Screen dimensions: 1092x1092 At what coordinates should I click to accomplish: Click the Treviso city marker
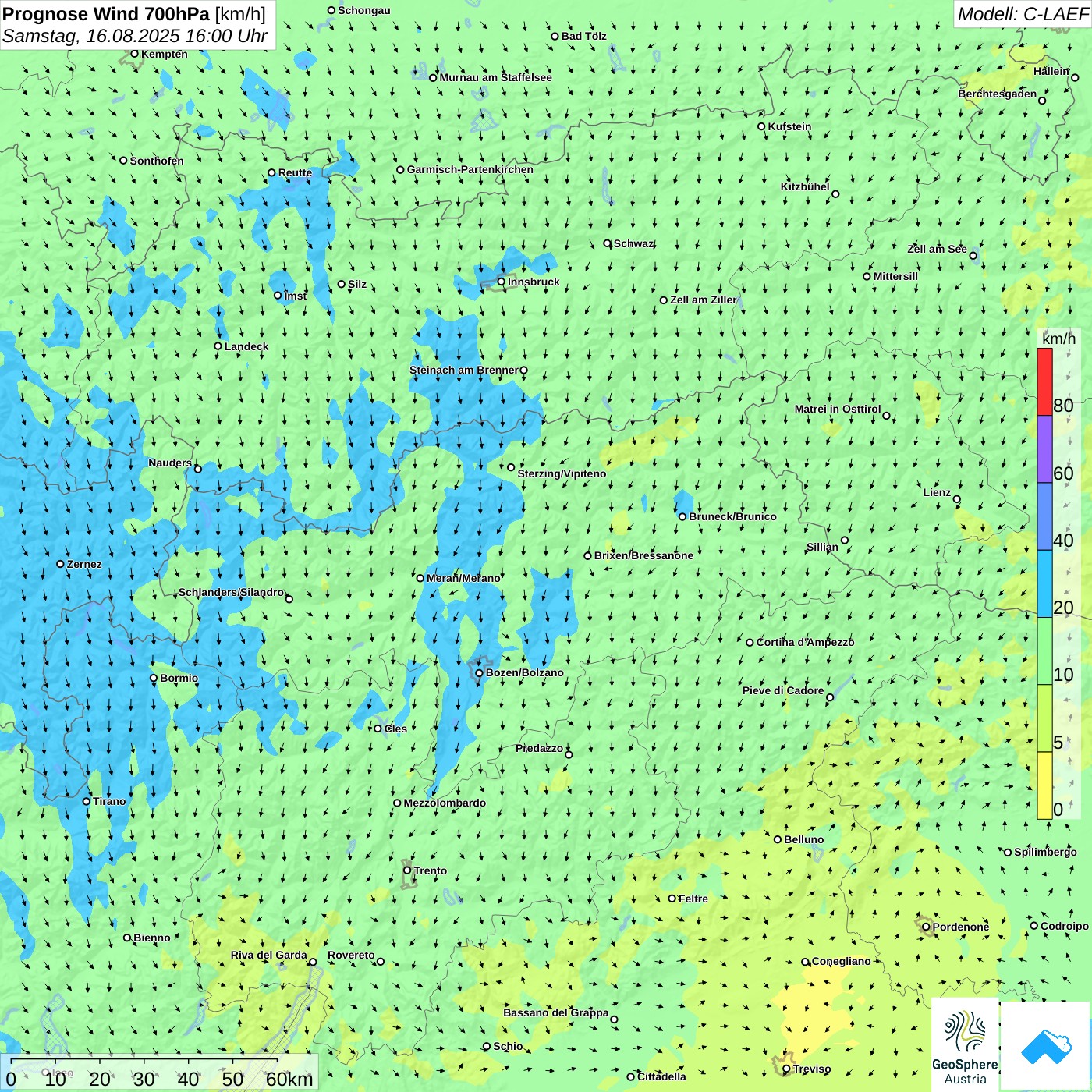pos(786,1069)
